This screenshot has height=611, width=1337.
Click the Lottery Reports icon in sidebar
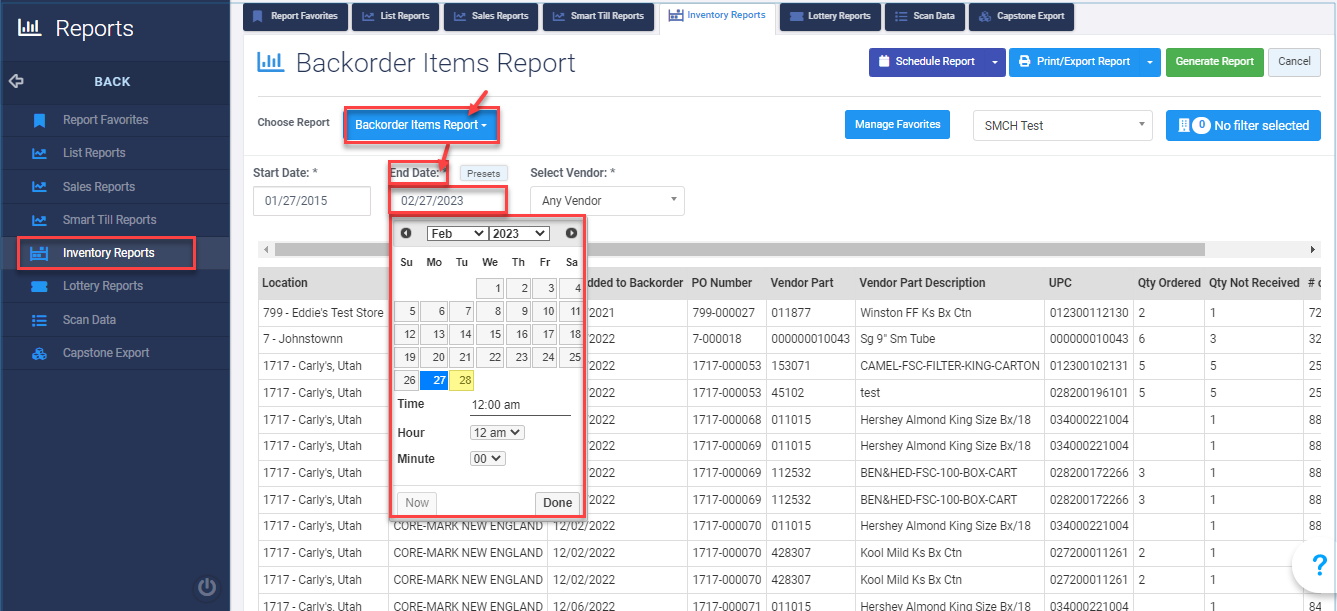click(40, 286)
